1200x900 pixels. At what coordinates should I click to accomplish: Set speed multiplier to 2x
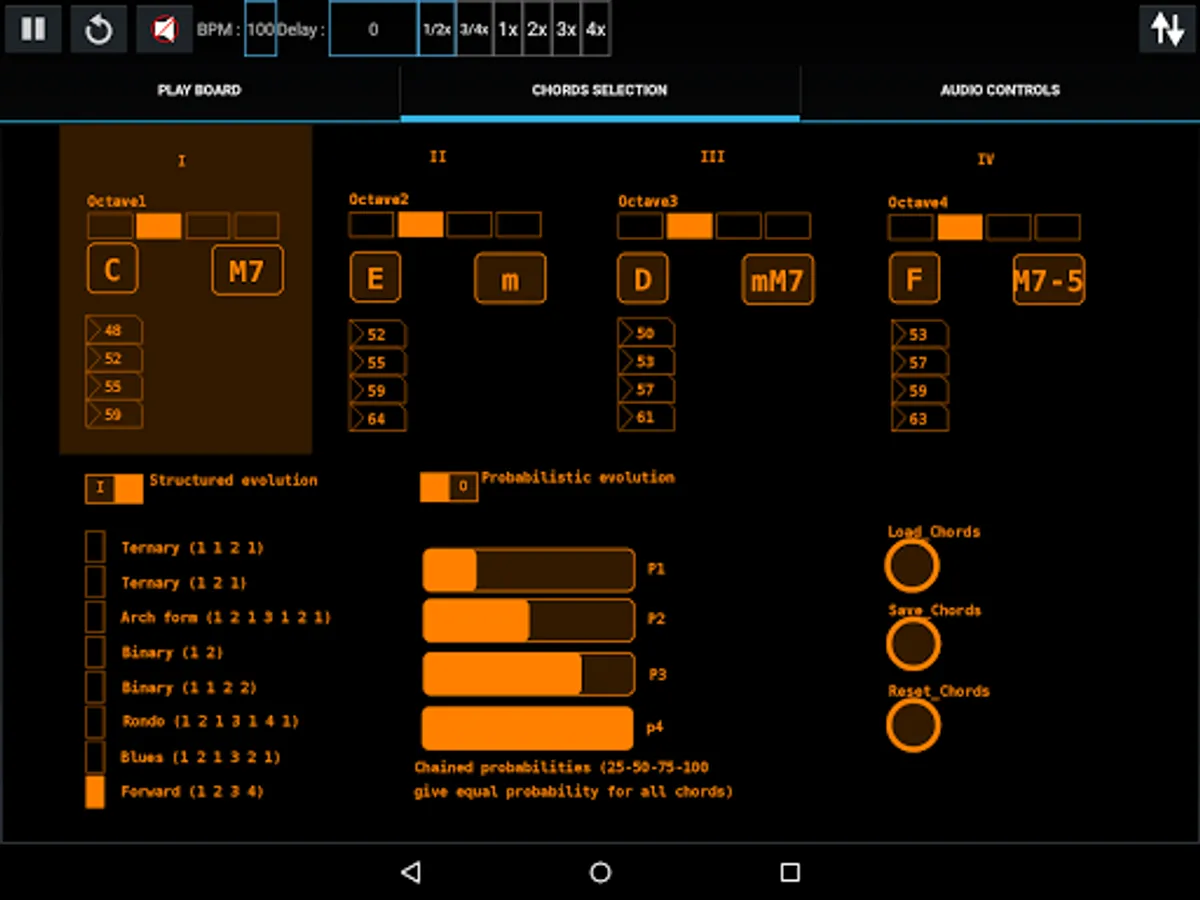click(x=537, y=29)
